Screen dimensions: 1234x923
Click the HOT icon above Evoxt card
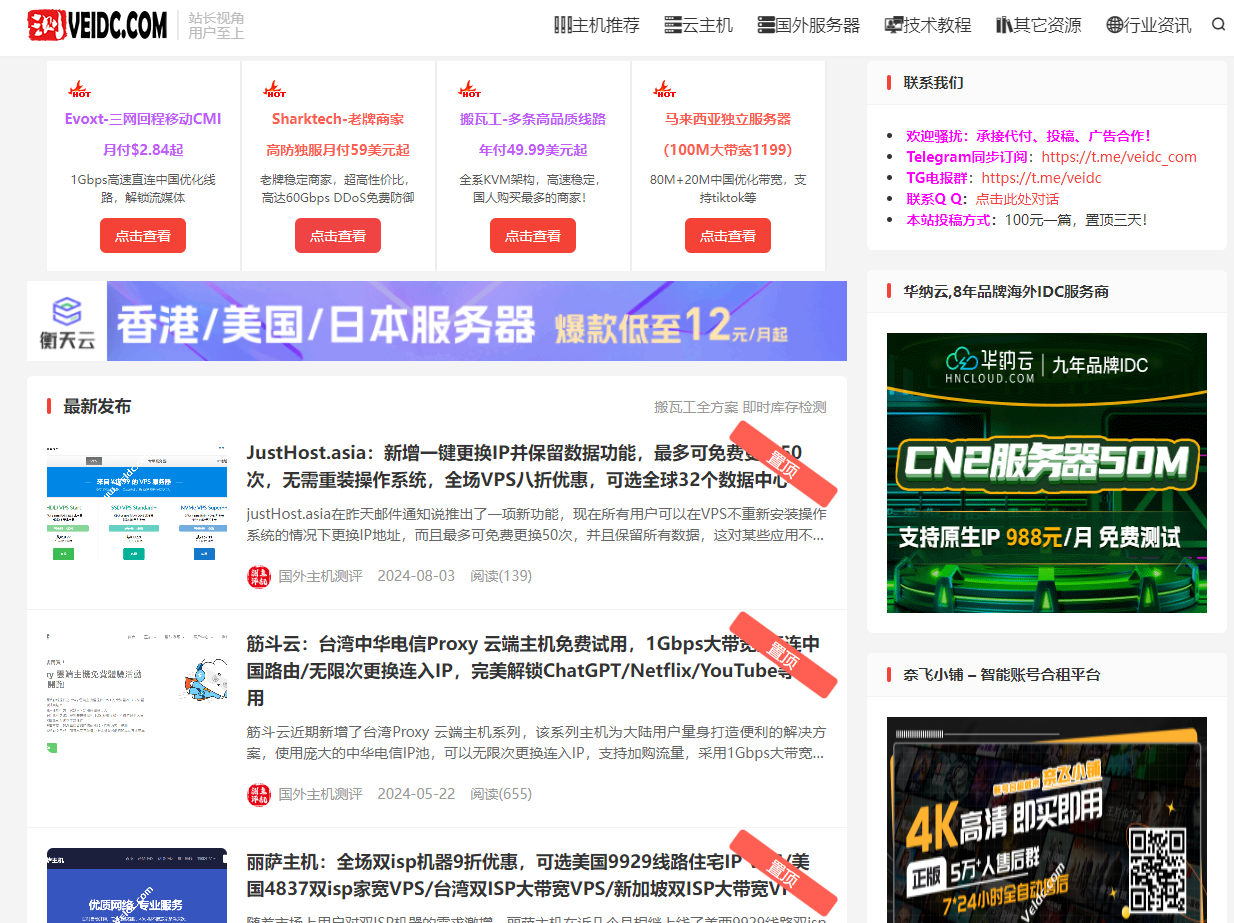tap(79, 89)
